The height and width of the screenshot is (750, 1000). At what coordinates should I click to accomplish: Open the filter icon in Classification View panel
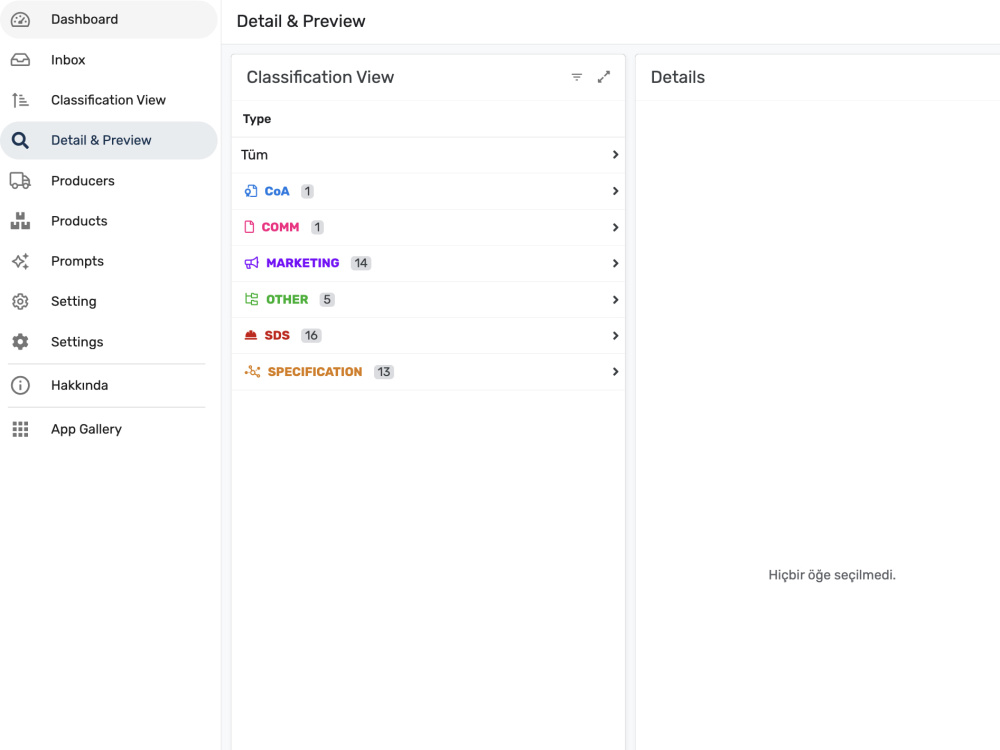tap(577, 77)
